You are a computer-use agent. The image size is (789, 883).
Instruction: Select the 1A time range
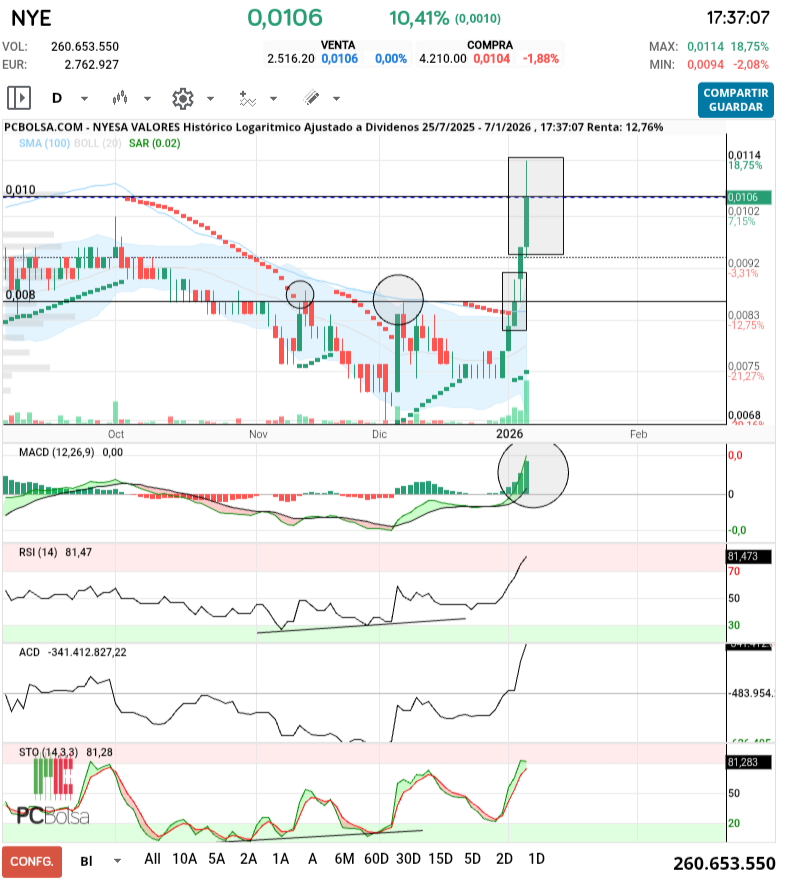[x=280, y=859]
